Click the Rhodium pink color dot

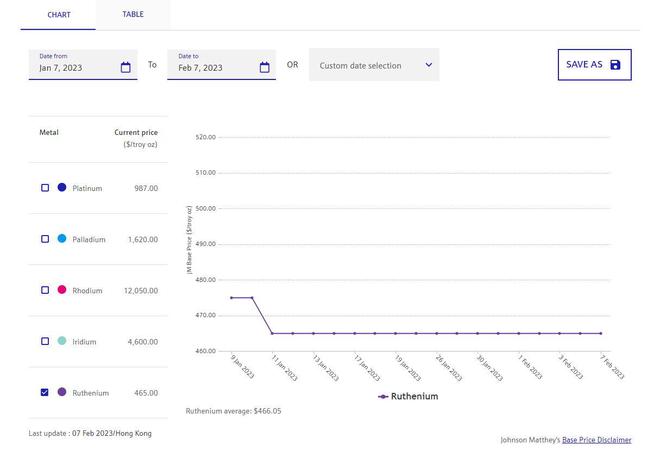[62, 290]
